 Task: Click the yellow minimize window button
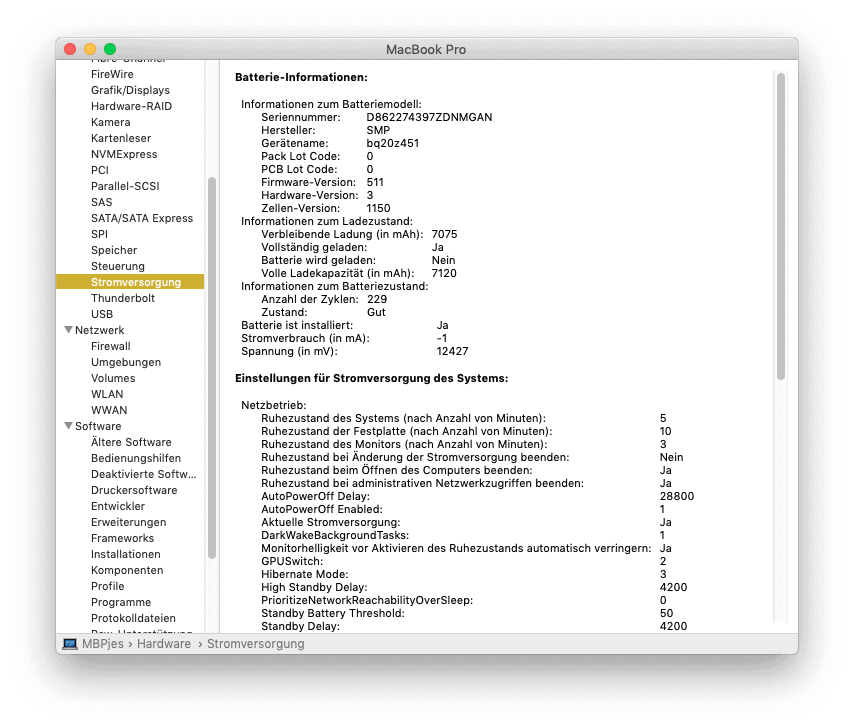pyautogui.click(x=90, y=49)
